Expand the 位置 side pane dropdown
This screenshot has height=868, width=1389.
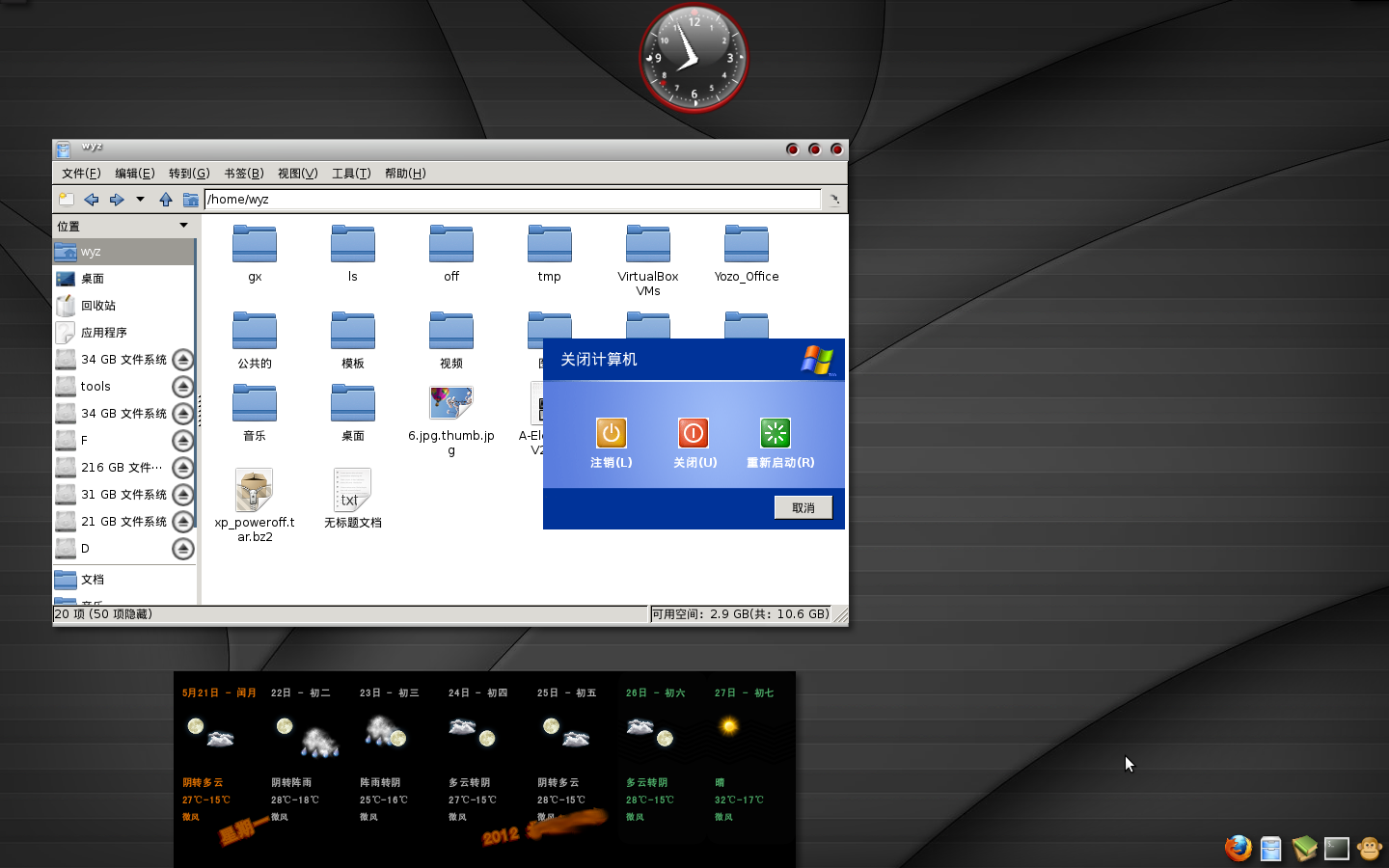point(183,226)
